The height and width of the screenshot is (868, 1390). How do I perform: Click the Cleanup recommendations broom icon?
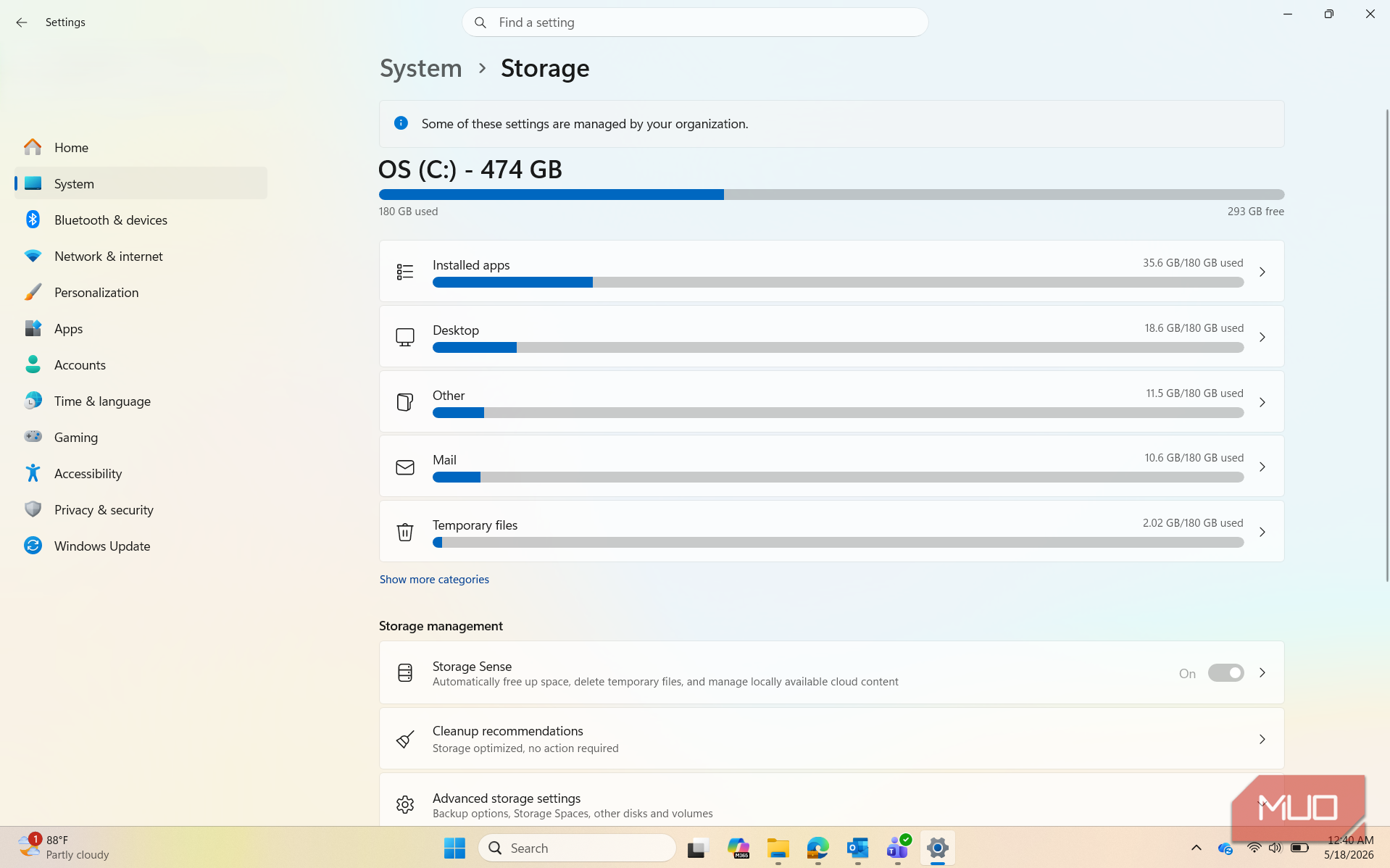405,739
